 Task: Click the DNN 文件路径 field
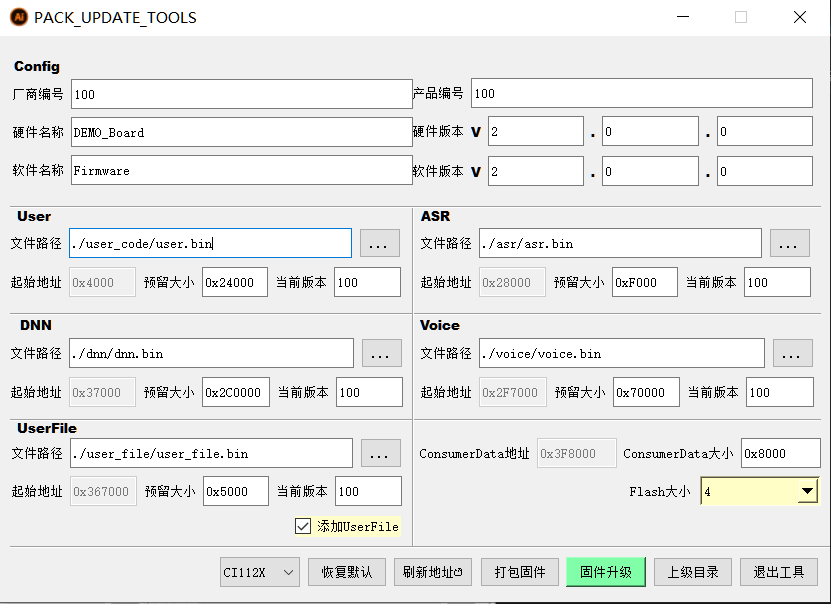point(211,353)
